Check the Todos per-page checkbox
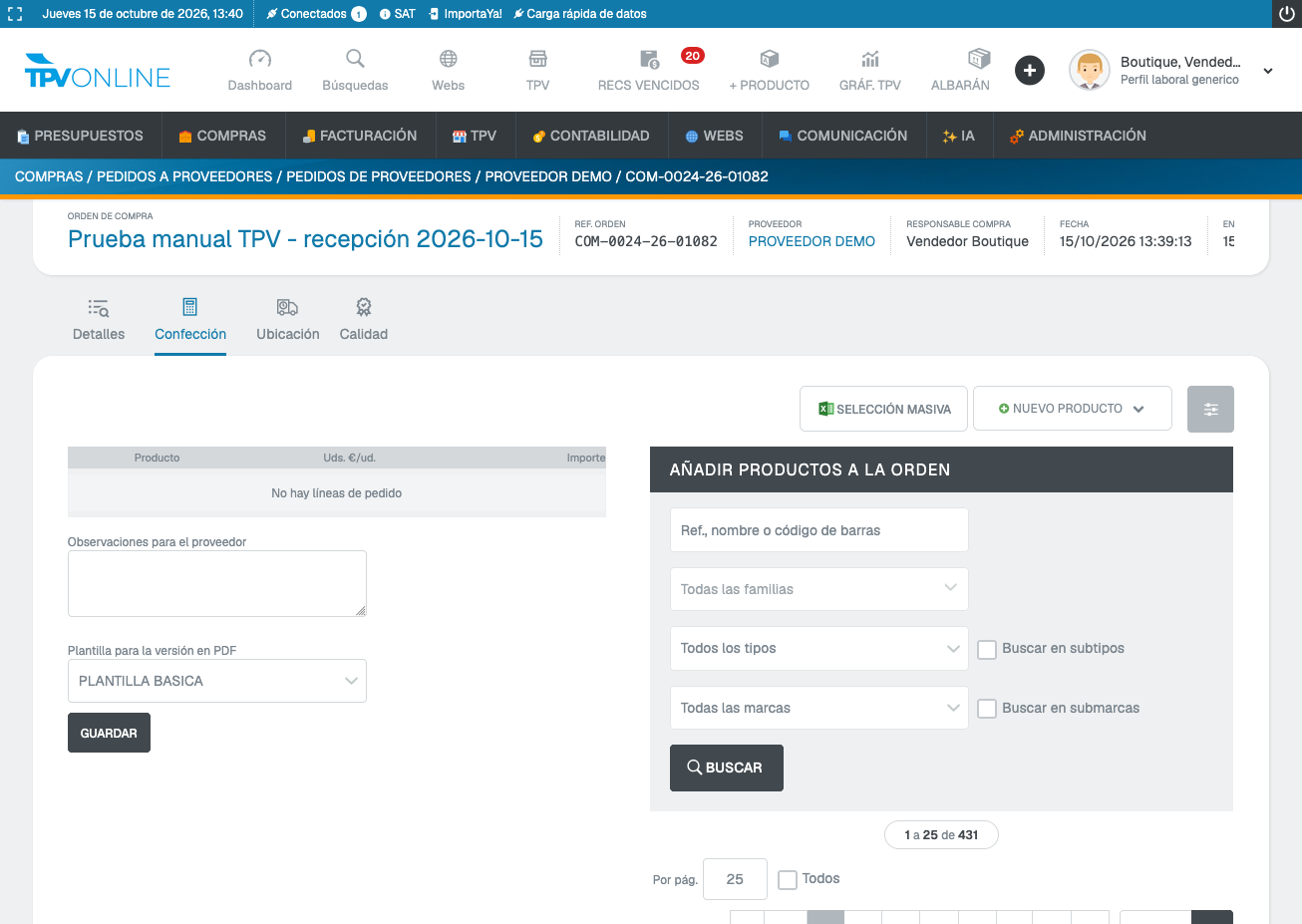Image resolution: width=1302 pixels, height=924 pixels. tap(788, 879)
